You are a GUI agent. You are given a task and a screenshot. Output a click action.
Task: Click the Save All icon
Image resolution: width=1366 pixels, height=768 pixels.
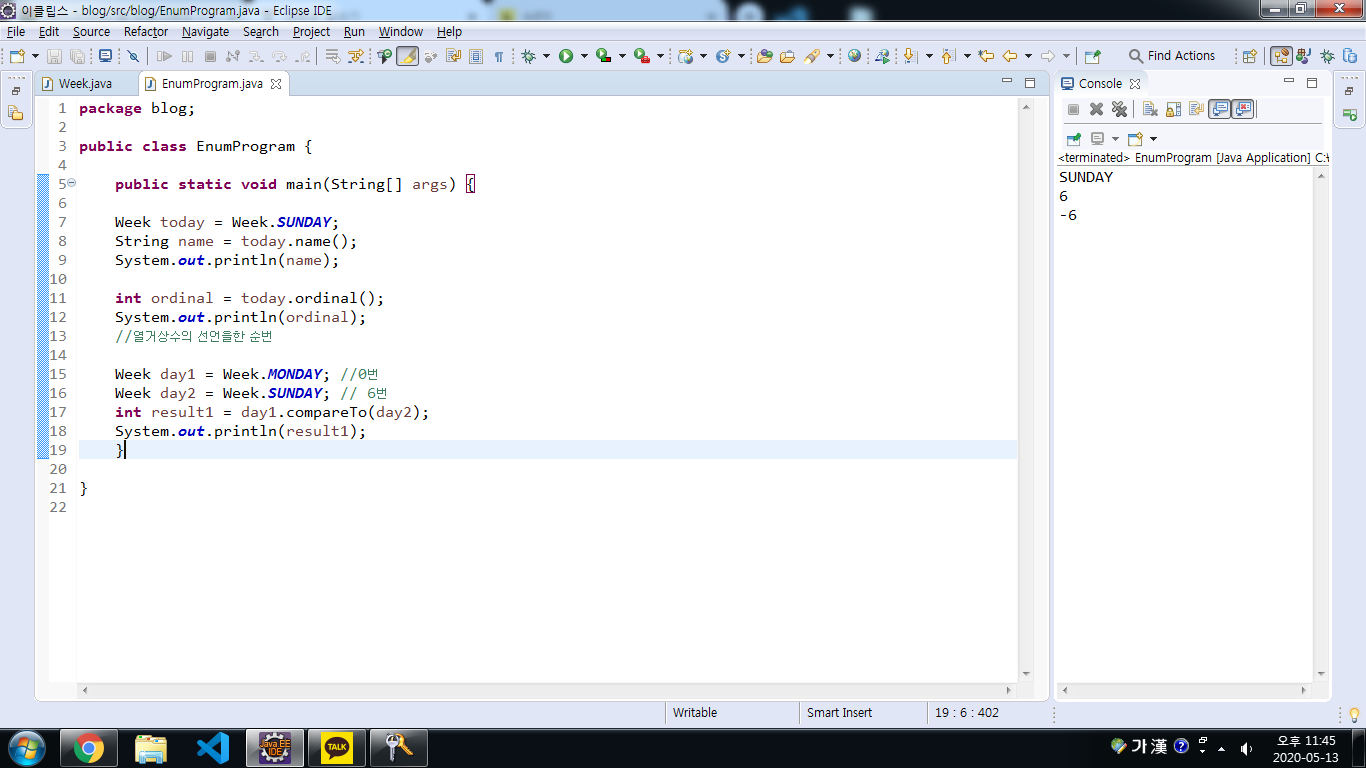tap(77, 56)
